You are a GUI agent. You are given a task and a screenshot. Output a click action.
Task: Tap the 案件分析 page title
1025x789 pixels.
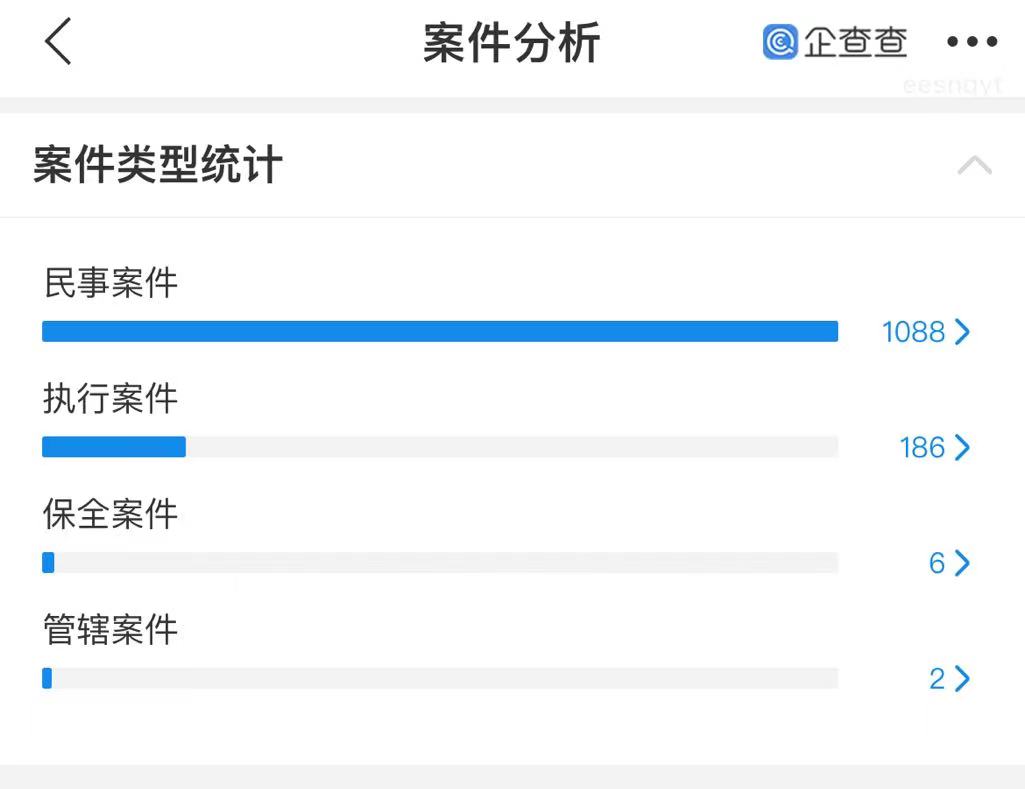(512, 42)
